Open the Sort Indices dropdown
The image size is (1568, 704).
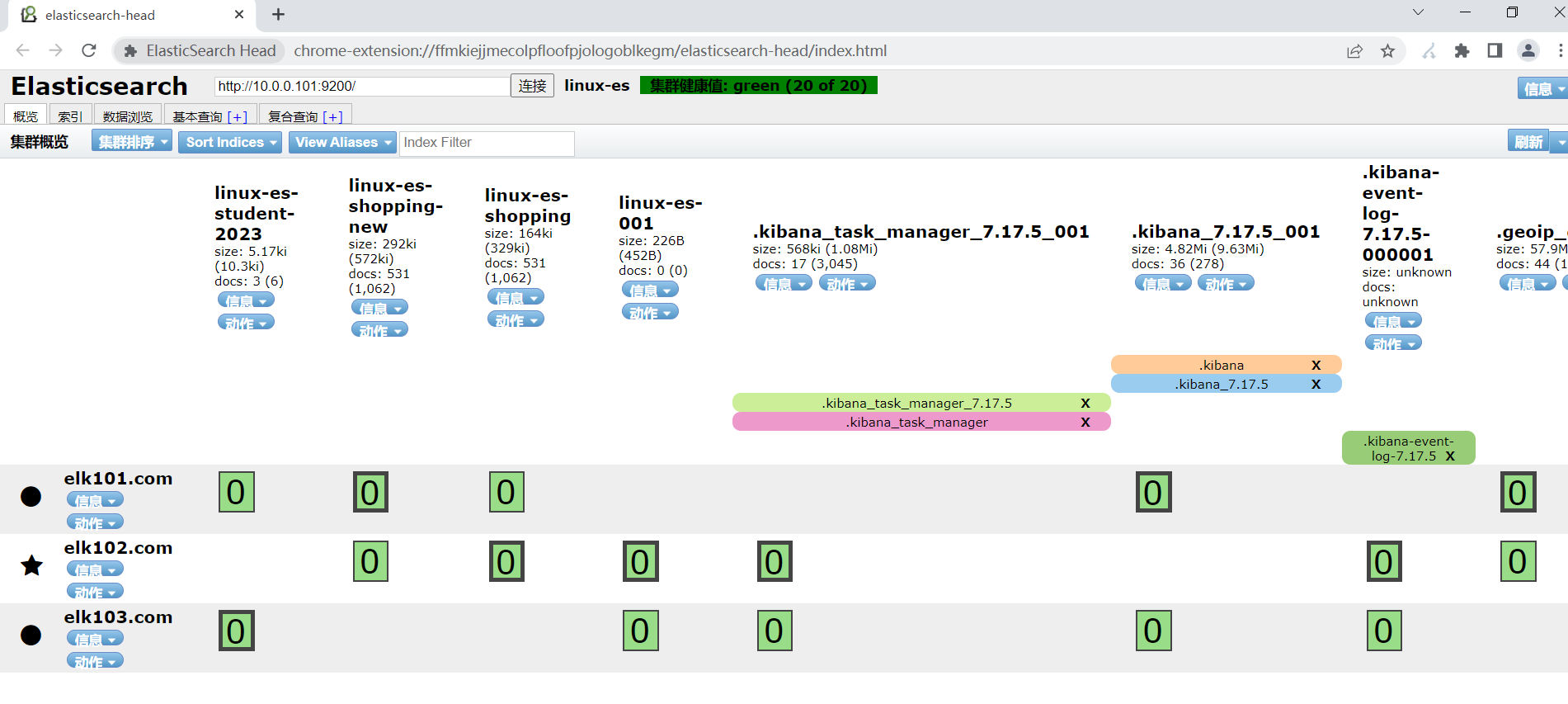(230, 142)
